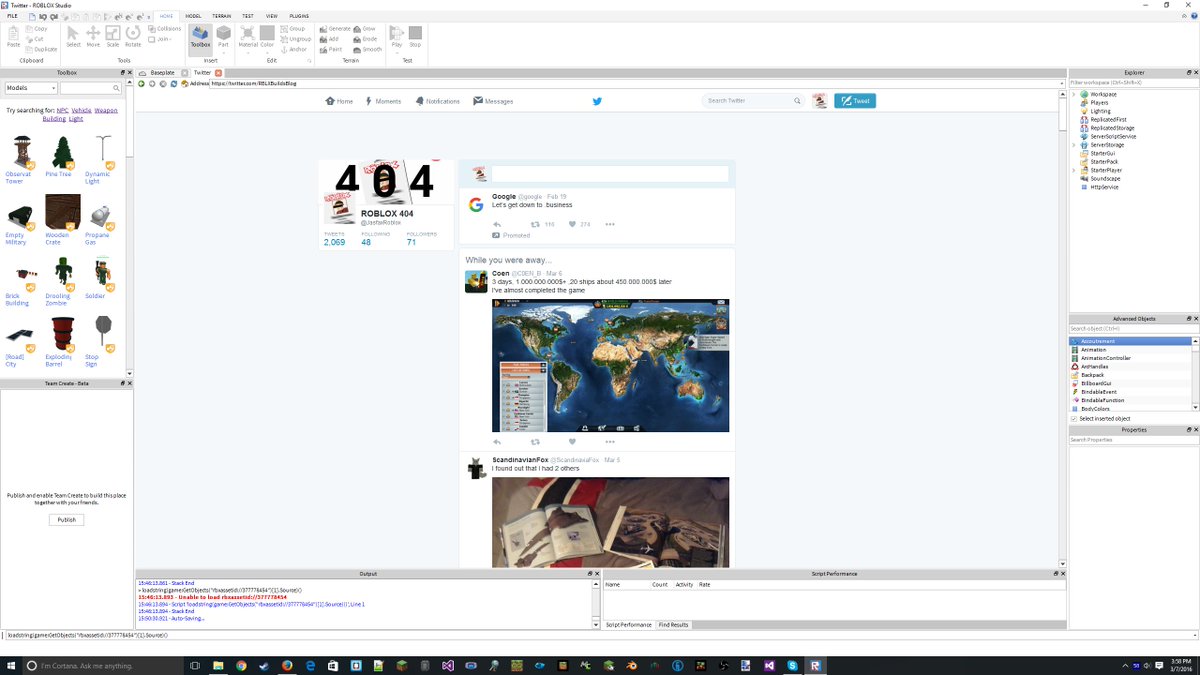Toggle Select inserted object checkbox
This screenshot has width=1200, height=675.
click(x=1074, y=419)
